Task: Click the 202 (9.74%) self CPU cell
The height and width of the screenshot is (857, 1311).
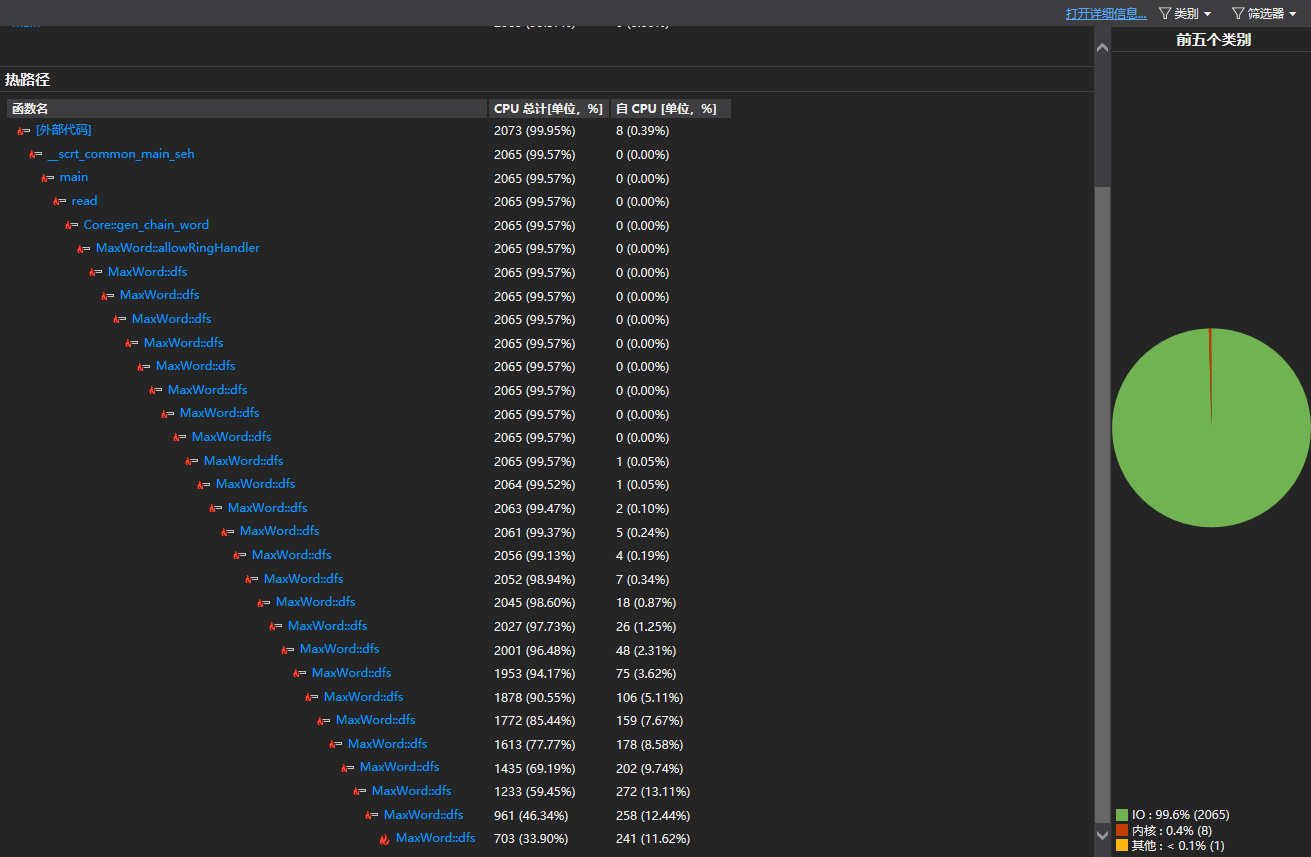Action: pyautogui.click(x=650, y=768)
